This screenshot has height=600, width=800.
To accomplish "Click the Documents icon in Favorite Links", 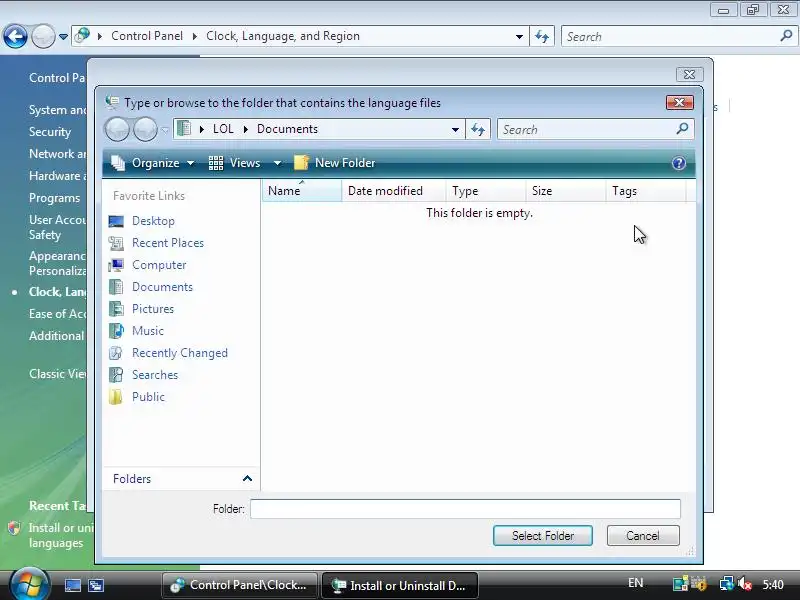I will coord(116,287).
